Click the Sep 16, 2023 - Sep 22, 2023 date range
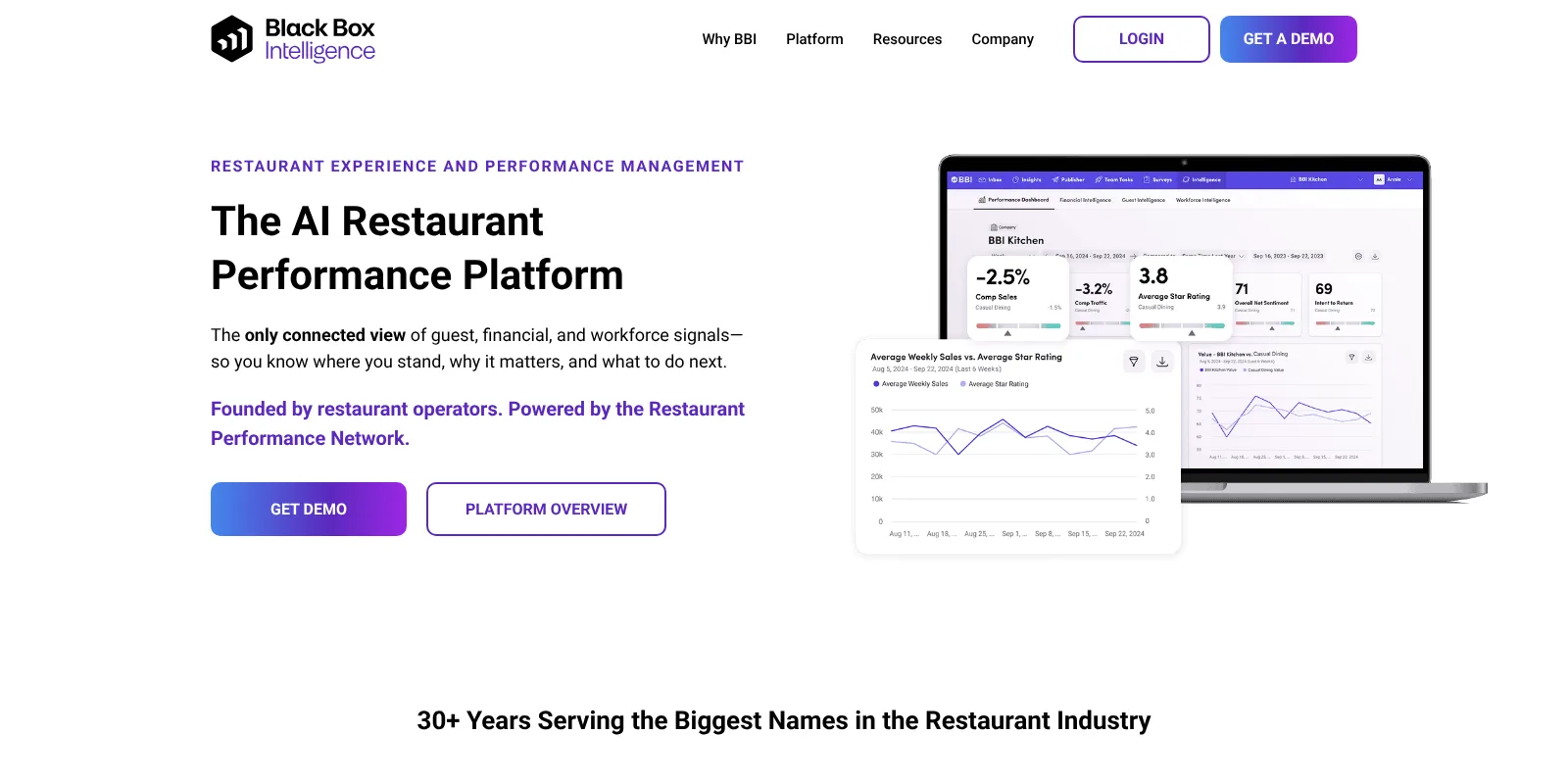 (x=1288, y=256)
